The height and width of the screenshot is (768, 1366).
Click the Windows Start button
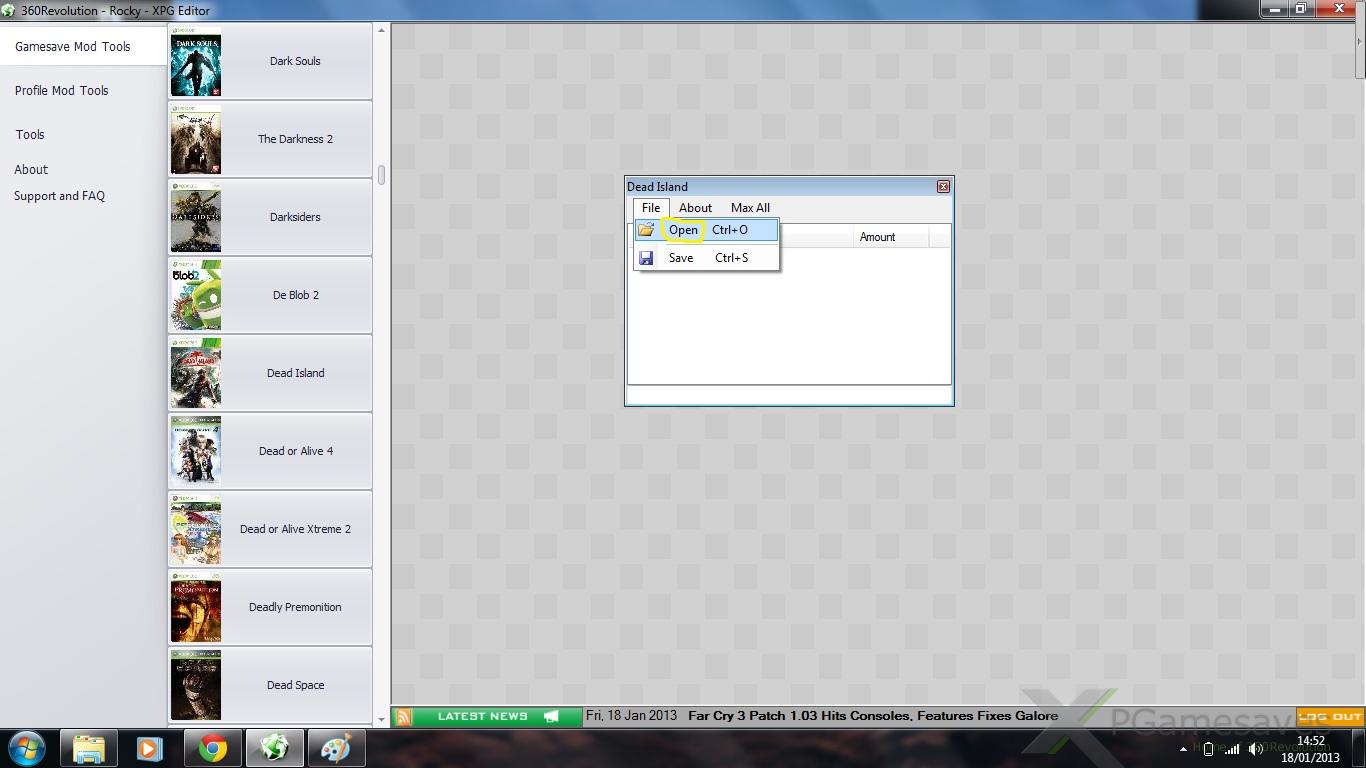(x=26, y=748)
